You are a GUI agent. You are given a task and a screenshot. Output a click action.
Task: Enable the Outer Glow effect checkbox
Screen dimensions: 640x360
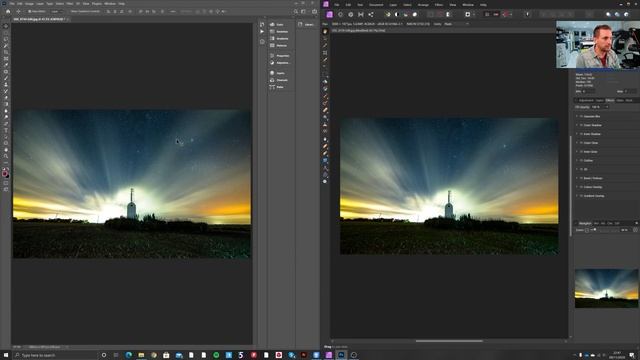tap(581, 143)
